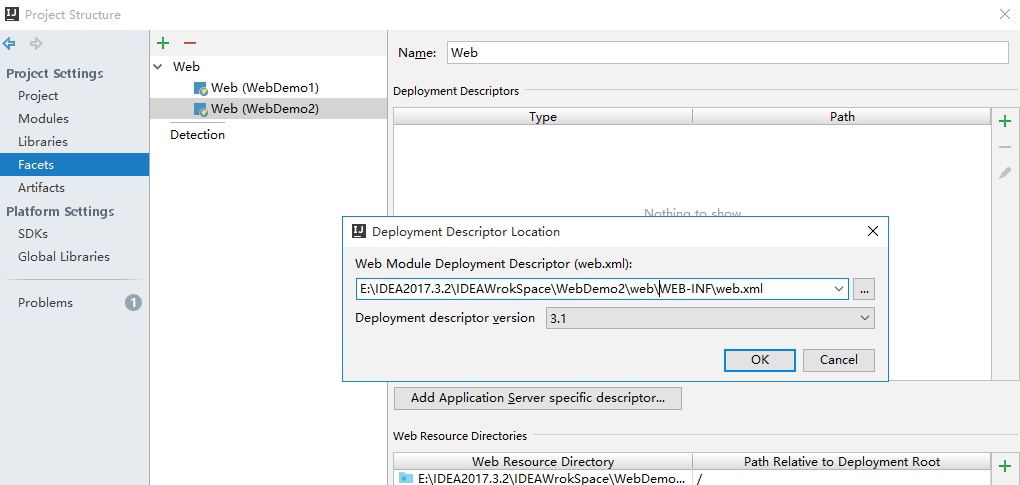Browse for web.xml with ellipsis button
Image resolution: width=1020 pixels, height=485 pixels.
pyautogui.click(x=864, y=289)
